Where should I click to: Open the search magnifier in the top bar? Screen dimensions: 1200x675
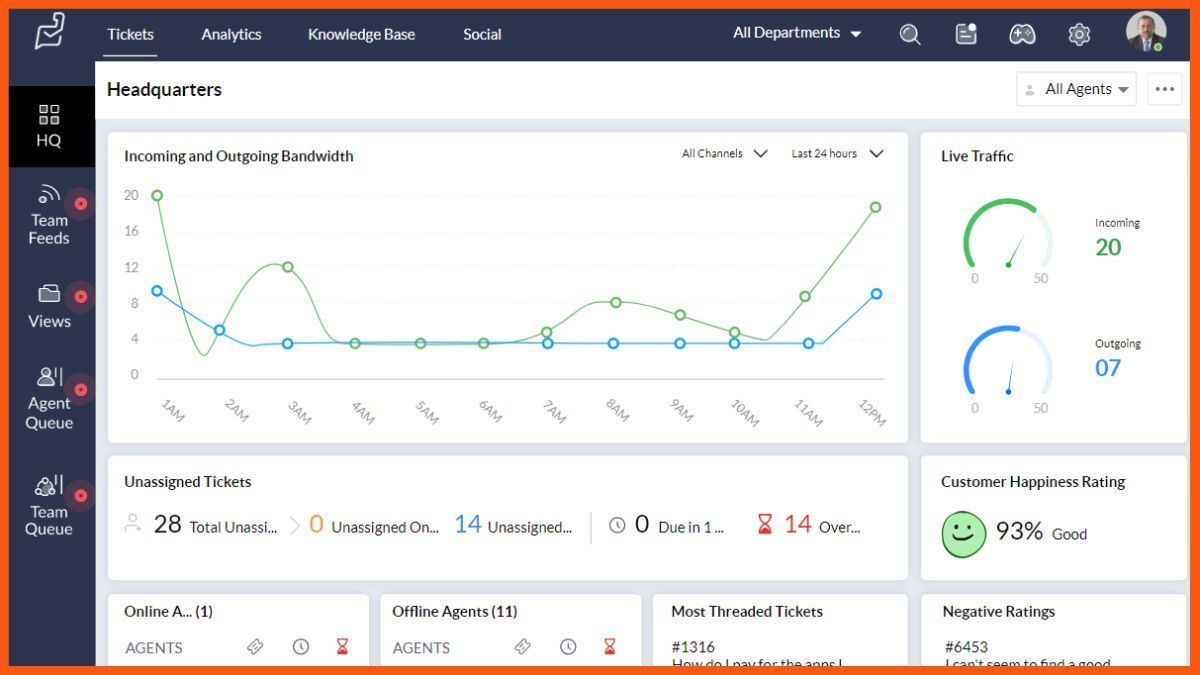click(x=909, y=33)
